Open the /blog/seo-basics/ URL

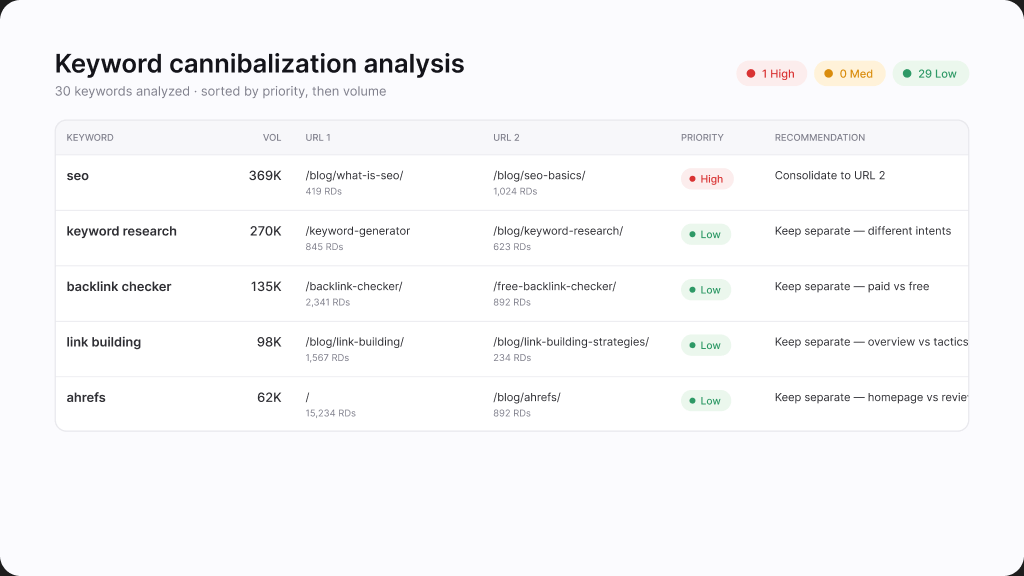(539, 176)
